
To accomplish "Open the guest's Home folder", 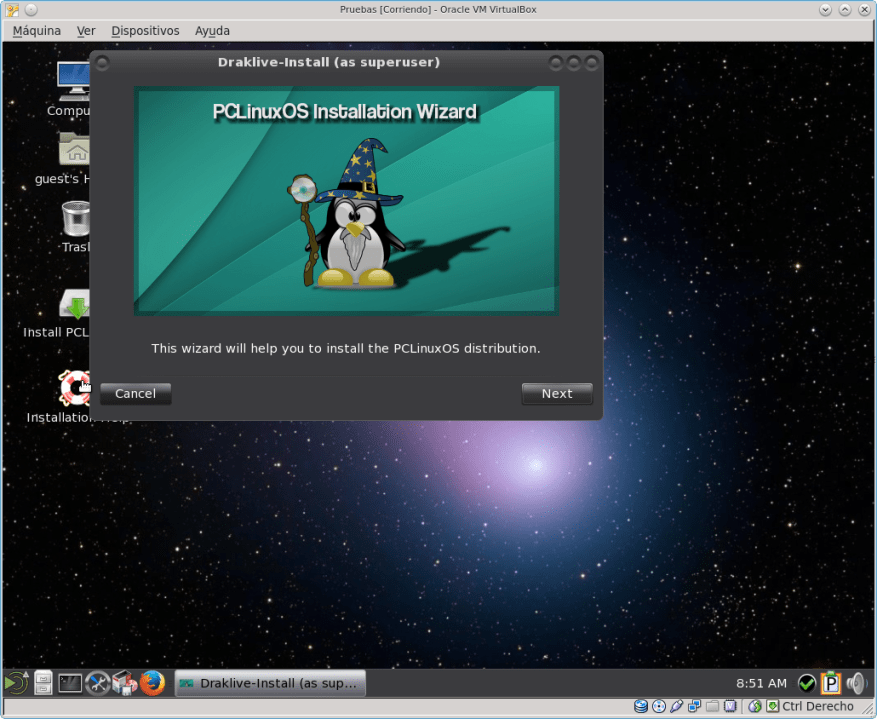I will pos(74,150).
